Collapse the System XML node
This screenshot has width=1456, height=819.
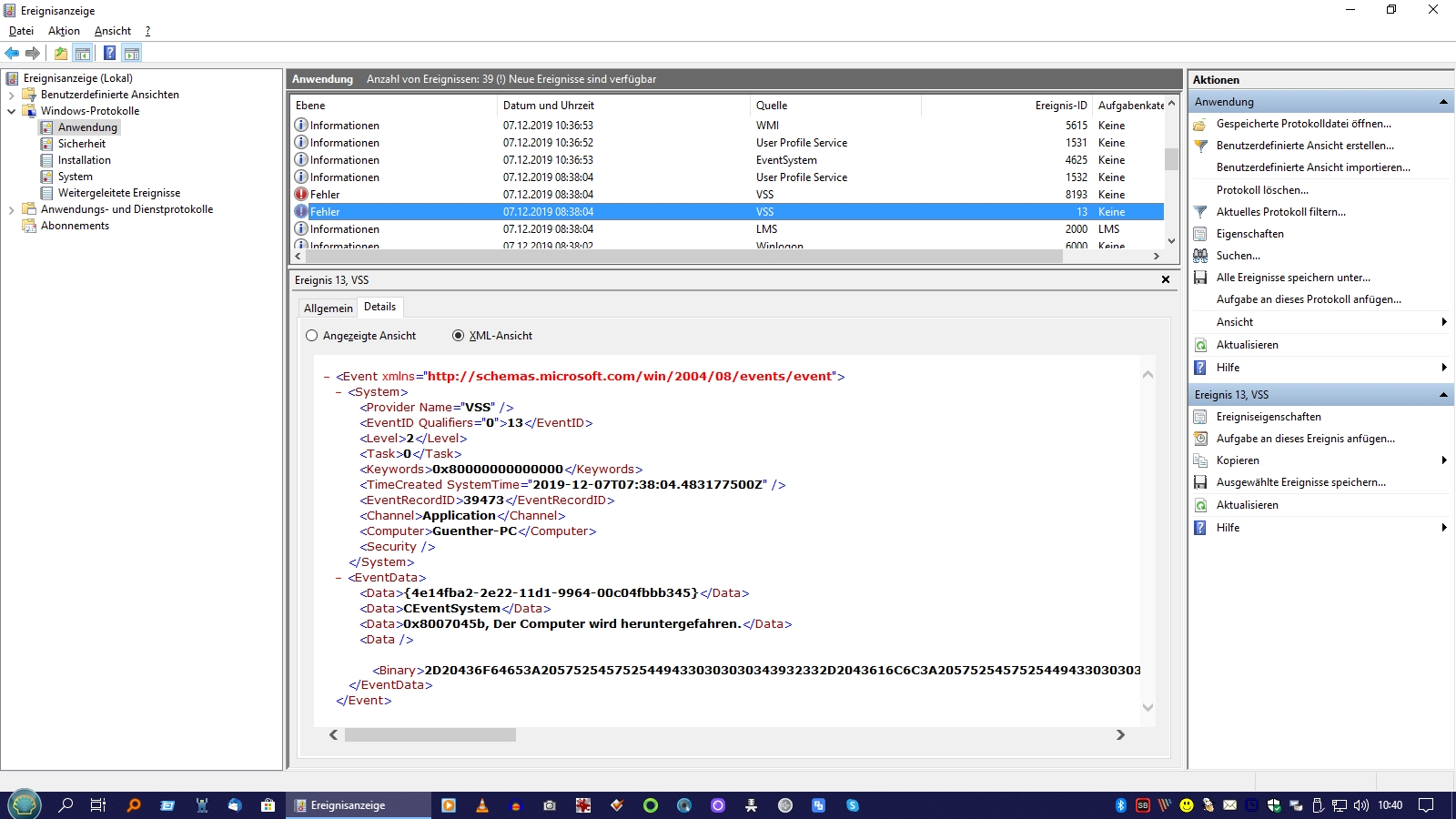pos(339,392)
